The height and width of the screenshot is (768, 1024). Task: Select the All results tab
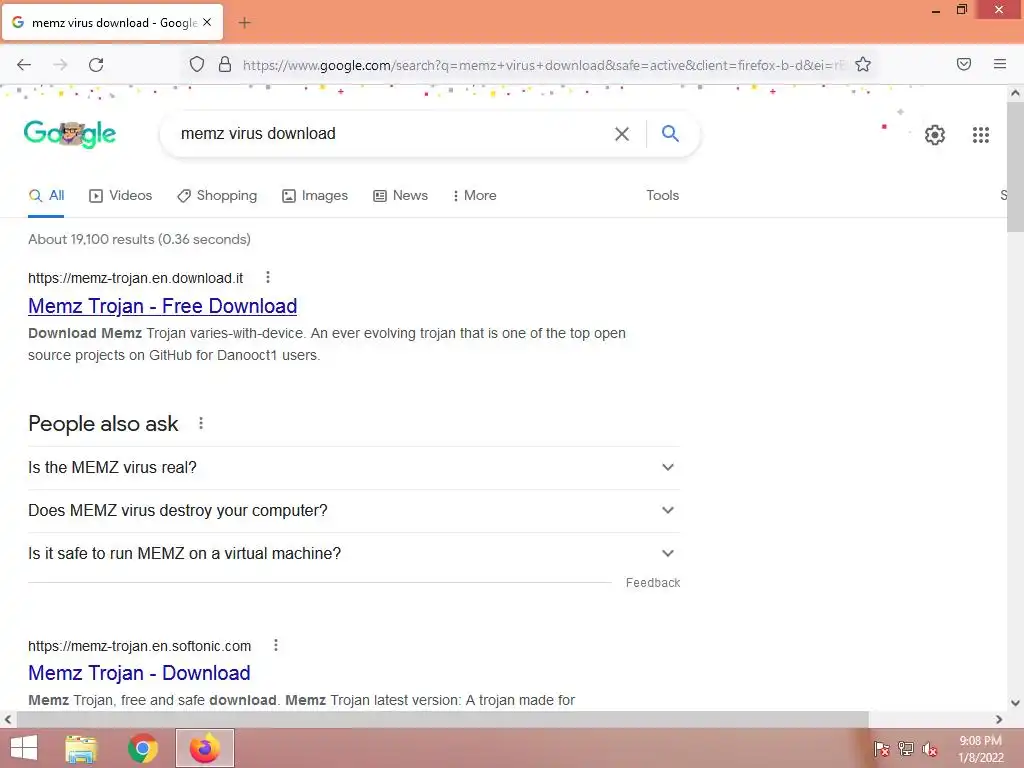click(46, 195)
